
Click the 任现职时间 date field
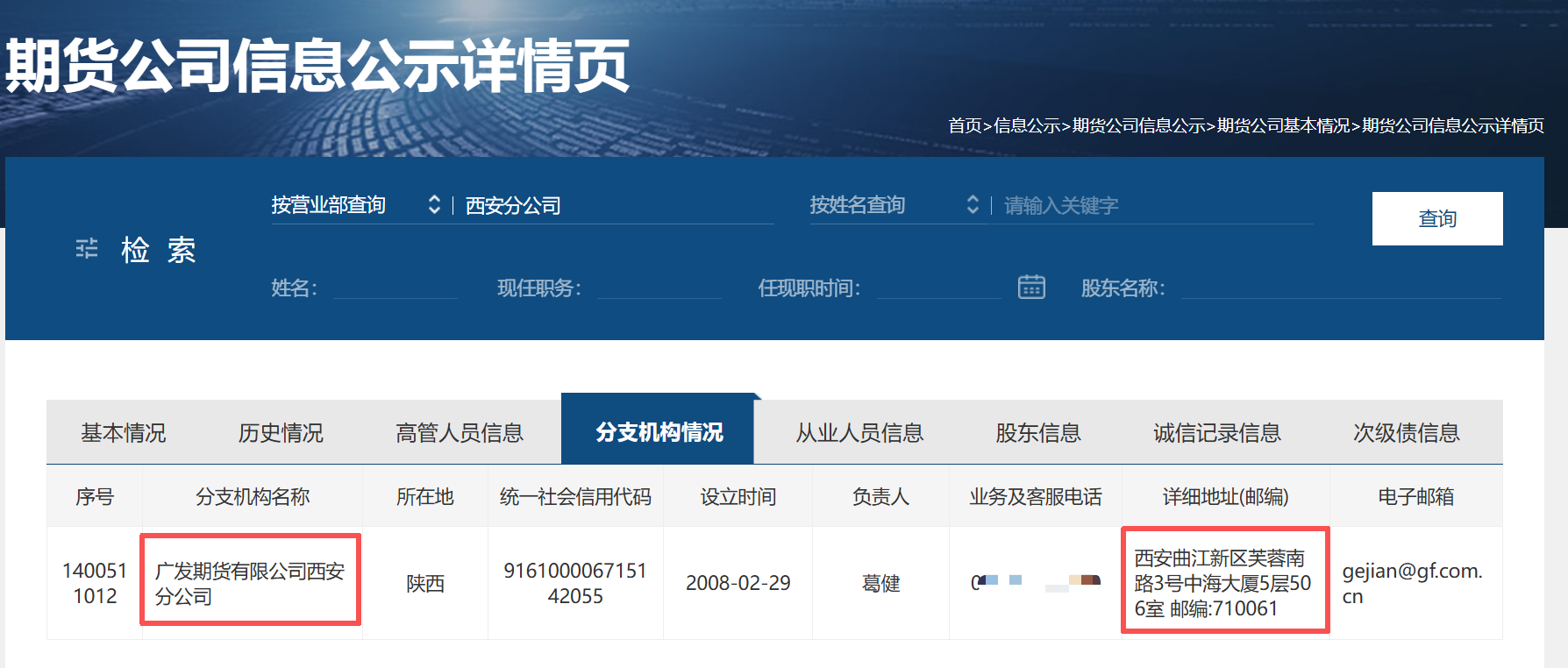point(938,288)
